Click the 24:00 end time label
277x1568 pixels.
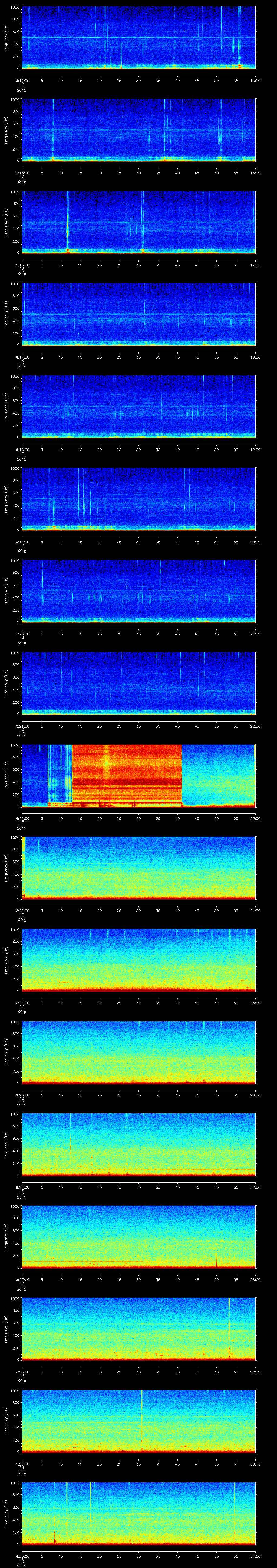point(256,910)
